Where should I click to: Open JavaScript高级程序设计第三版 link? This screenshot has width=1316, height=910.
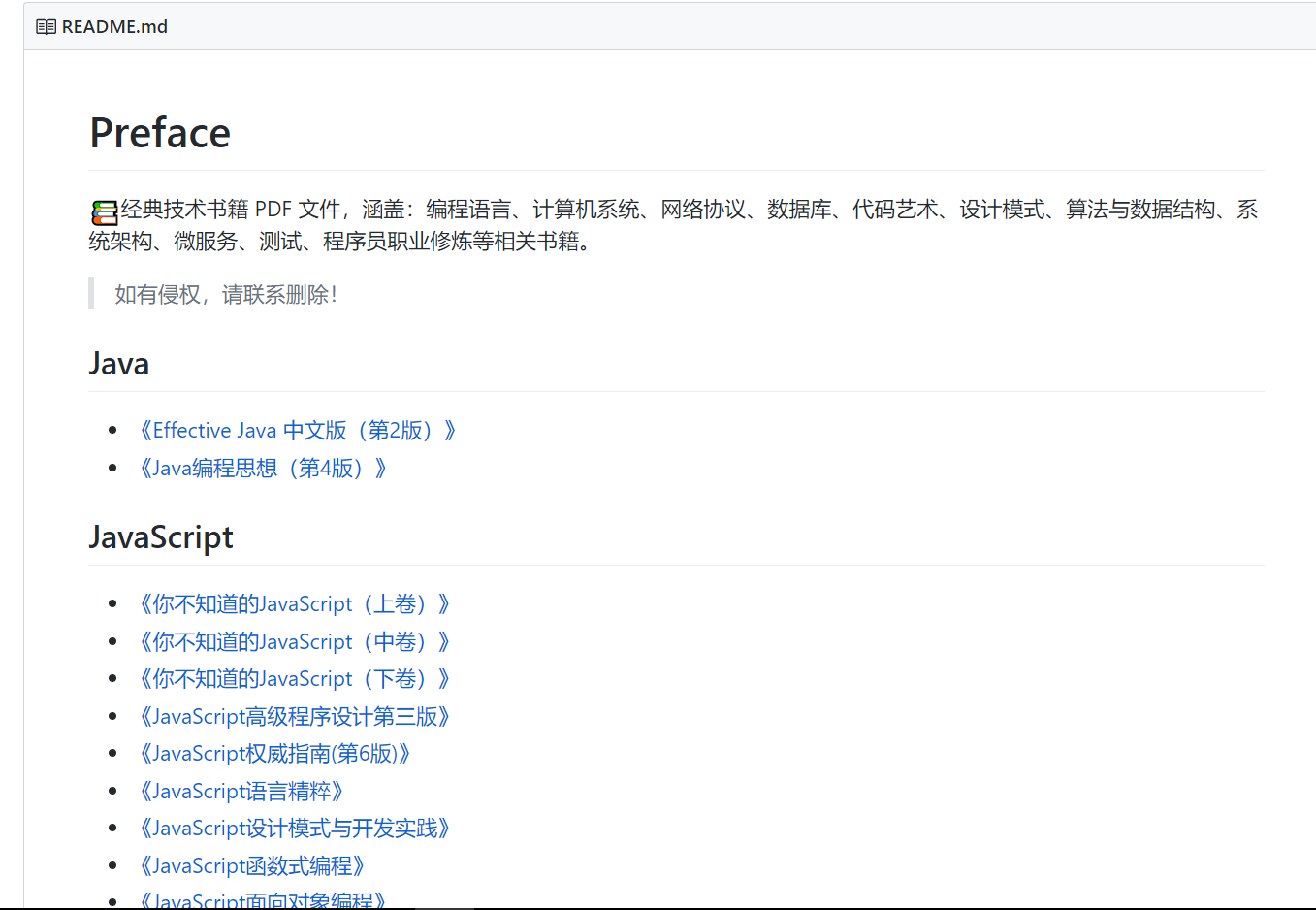pyautogui.click(x=293, y=717)
